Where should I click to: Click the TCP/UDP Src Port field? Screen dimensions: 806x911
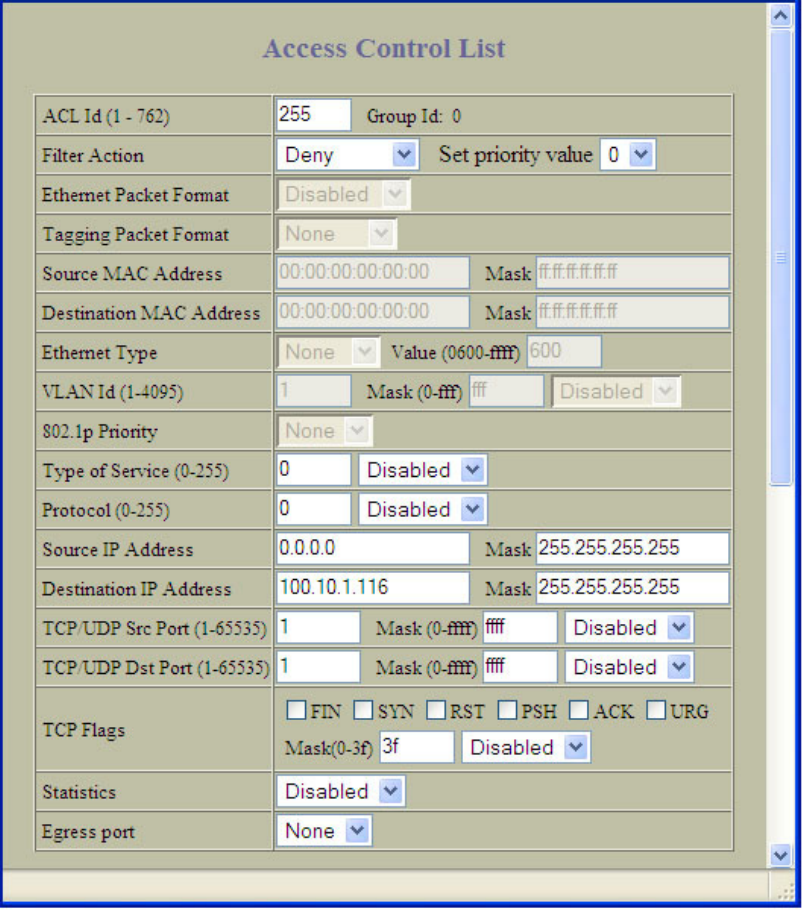(x=318, y=627)
